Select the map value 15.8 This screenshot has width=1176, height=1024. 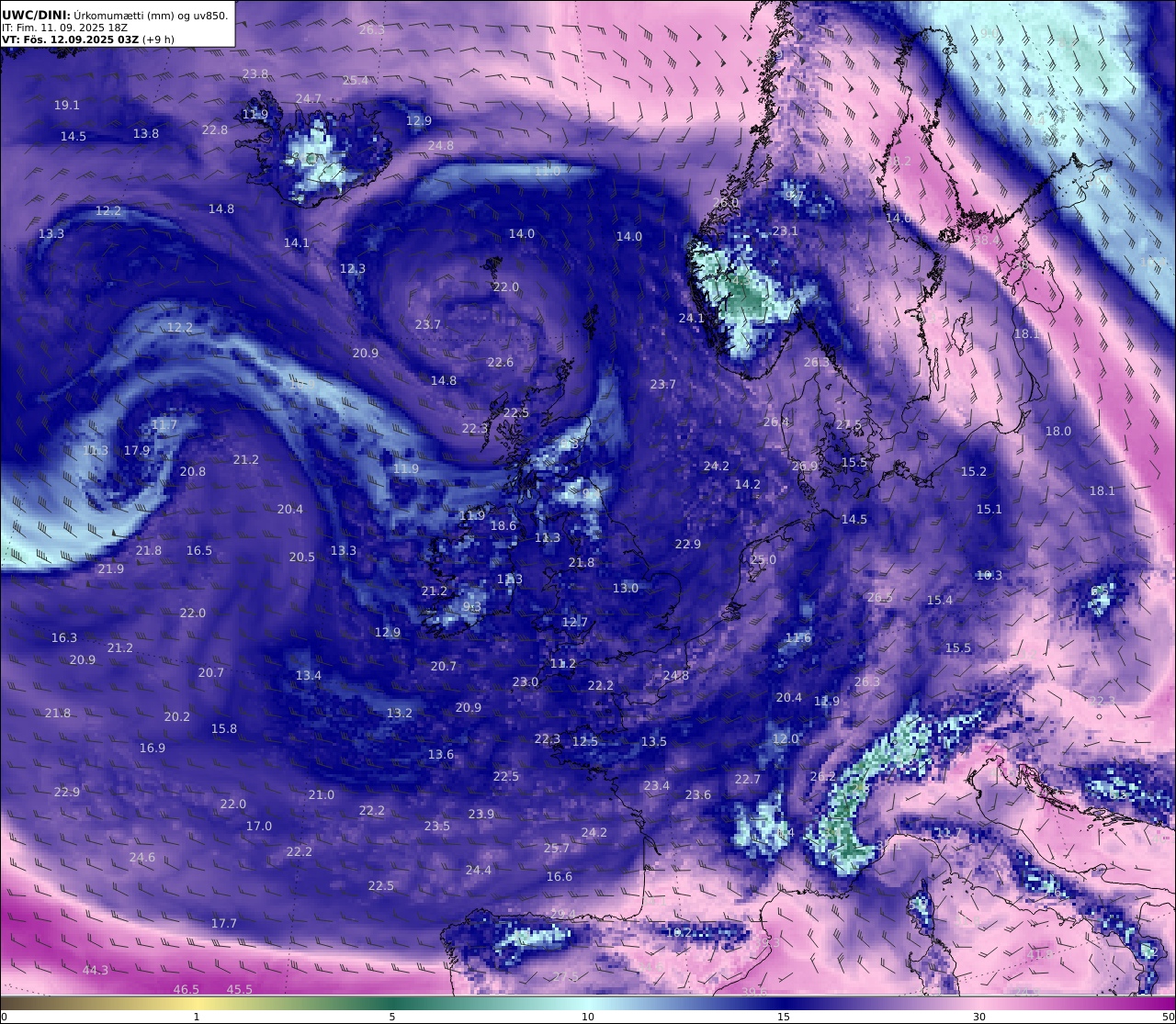coord(223,729)
